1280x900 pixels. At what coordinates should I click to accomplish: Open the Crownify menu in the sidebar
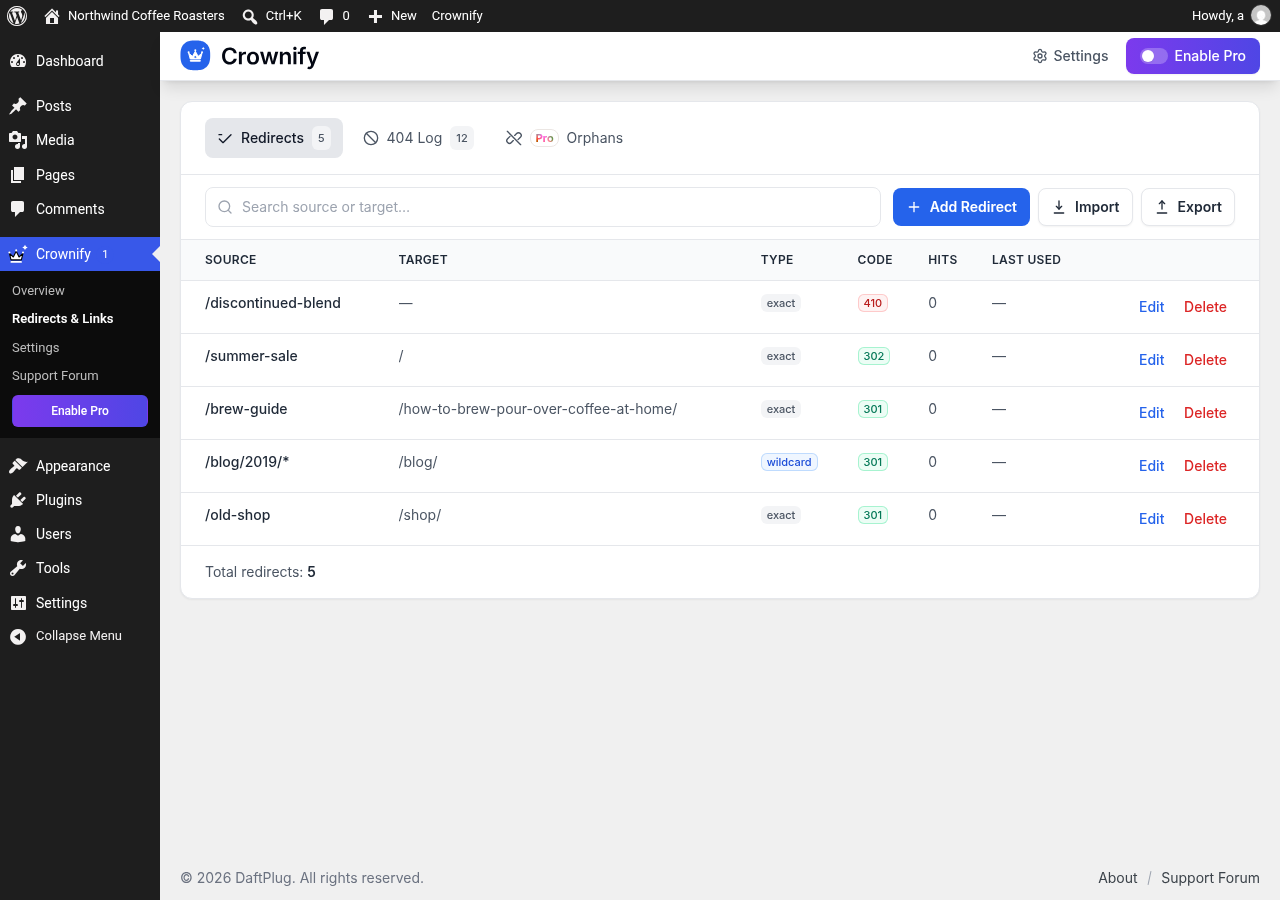(80, 254)
